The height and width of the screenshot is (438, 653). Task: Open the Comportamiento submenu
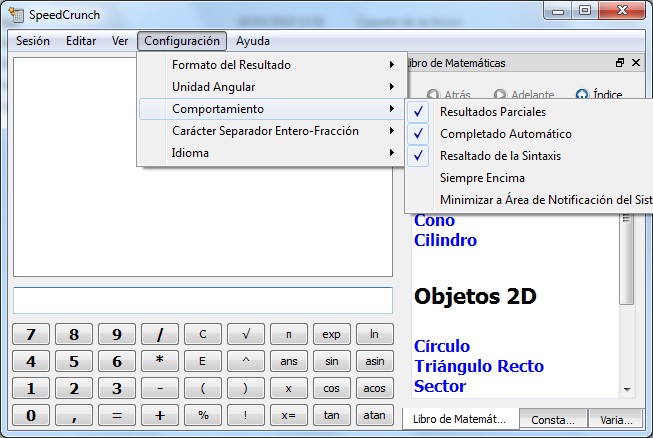272,109
